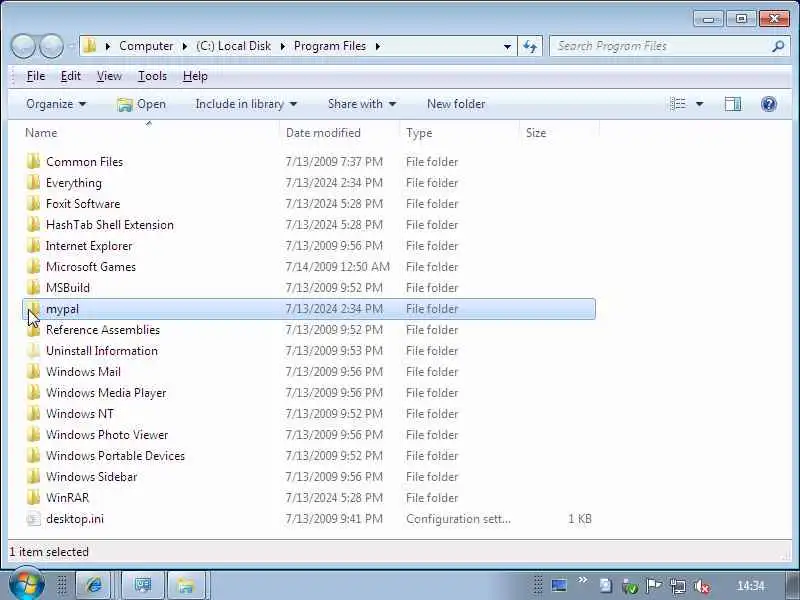Click the taskbar clock showing 14:34
Viewport: 800px width, 600px height.
tap(751, 586)
